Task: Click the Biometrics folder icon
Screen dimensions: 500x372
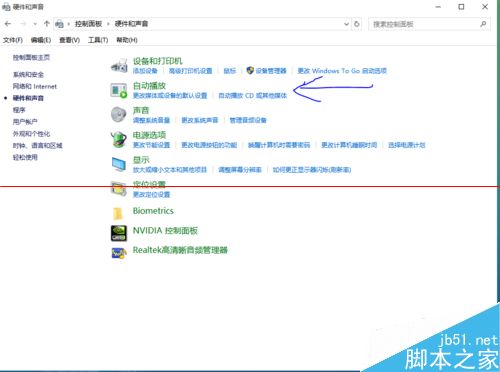Action: pyautogui.click(x=118, y=214)
